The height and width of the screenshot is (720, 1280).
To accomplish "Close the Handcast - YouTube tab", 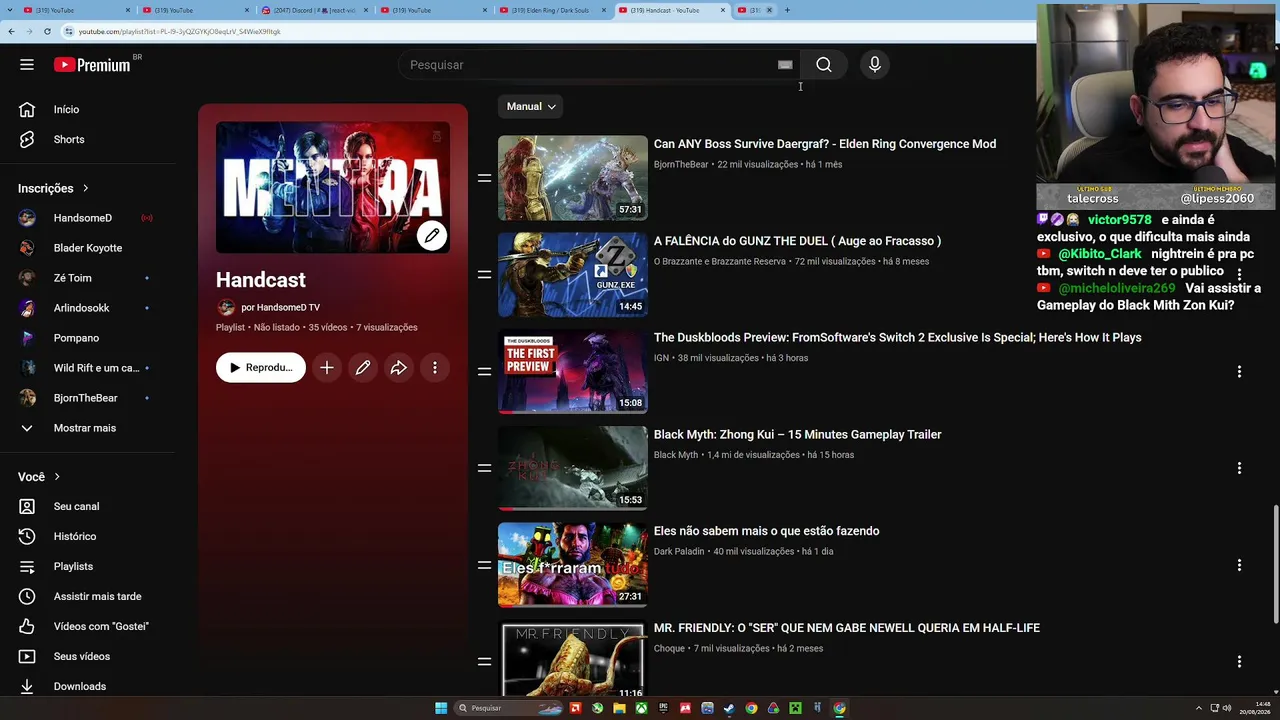I will [x=722, y=10].
